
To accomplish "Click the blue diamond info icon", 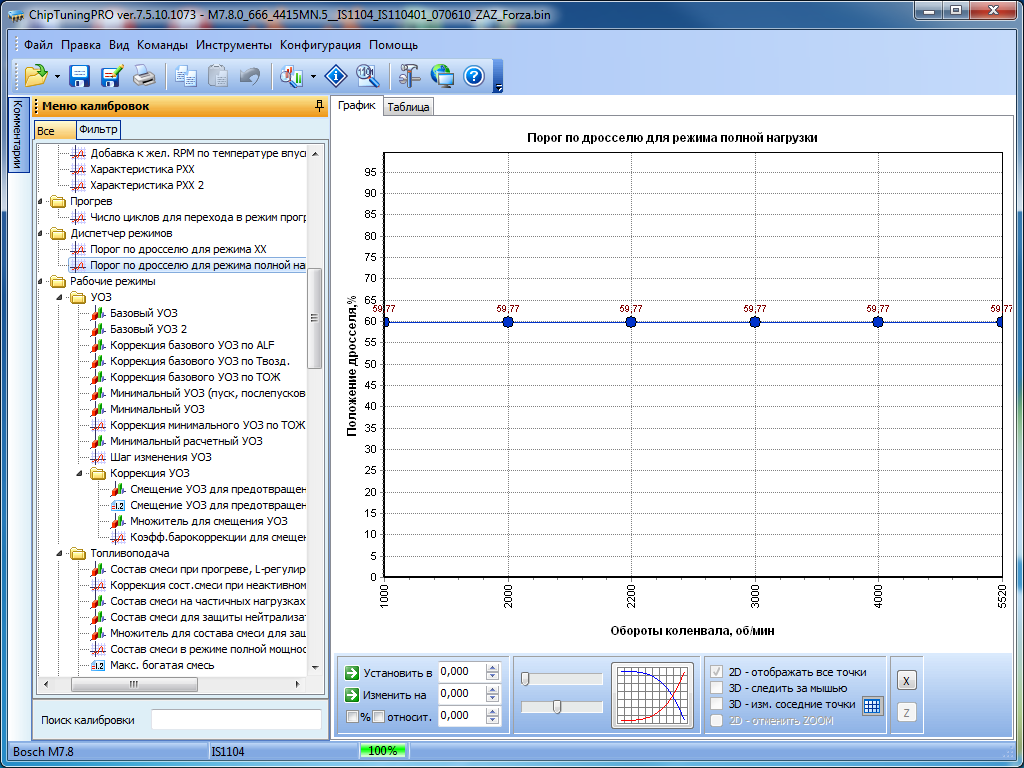I will 337,75.
